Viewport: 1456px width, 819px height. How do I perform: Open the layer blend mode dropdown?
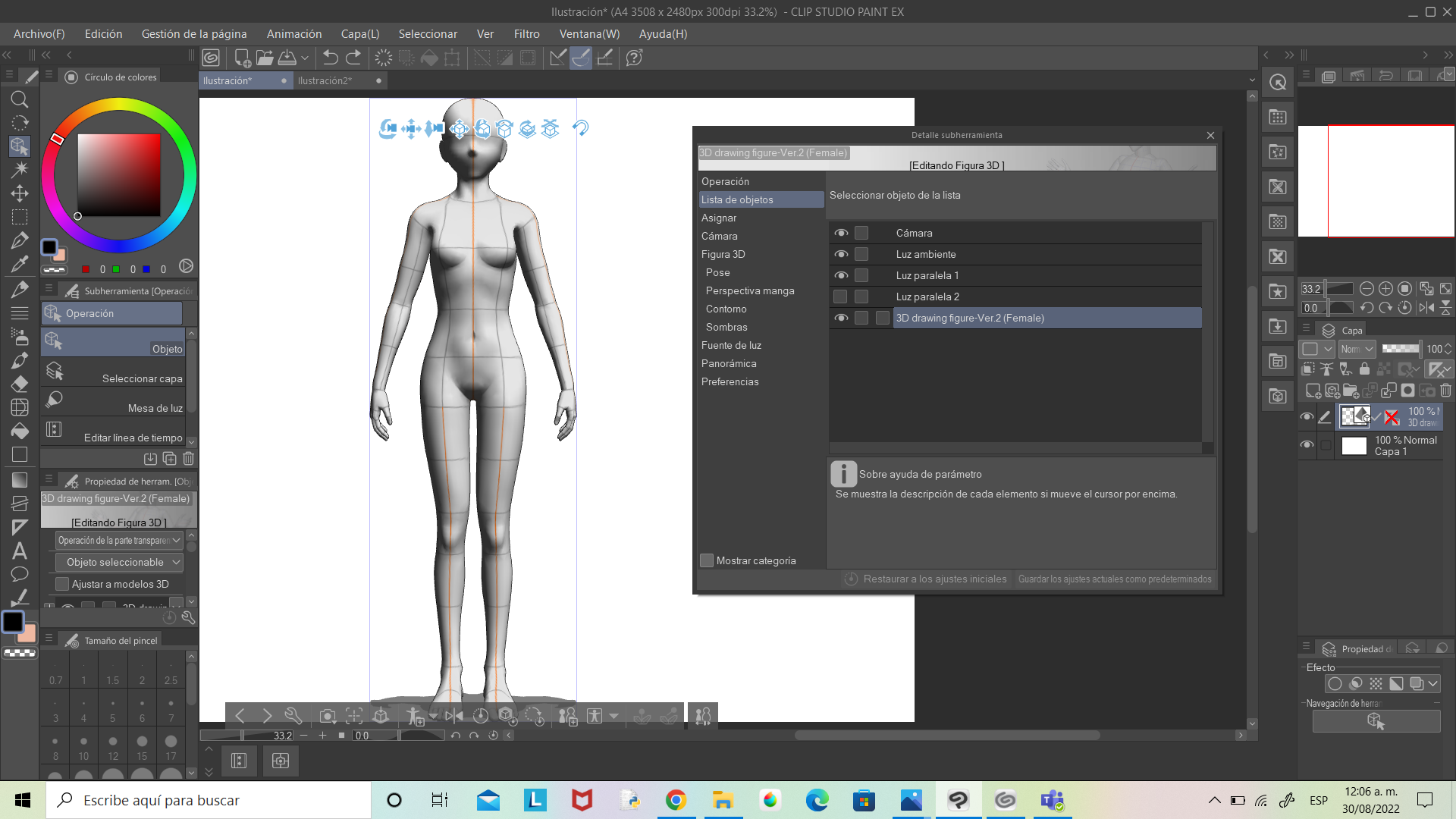click(1357, 349)
